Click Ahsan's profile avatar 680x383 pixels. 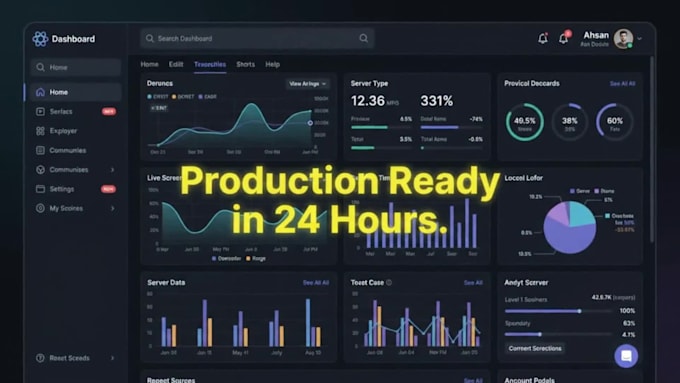[x=624, y=39]
